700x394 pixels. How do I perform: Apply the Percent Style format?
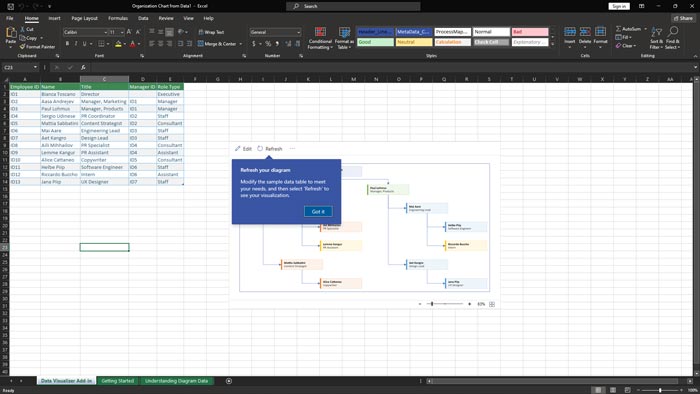[268, 44]
